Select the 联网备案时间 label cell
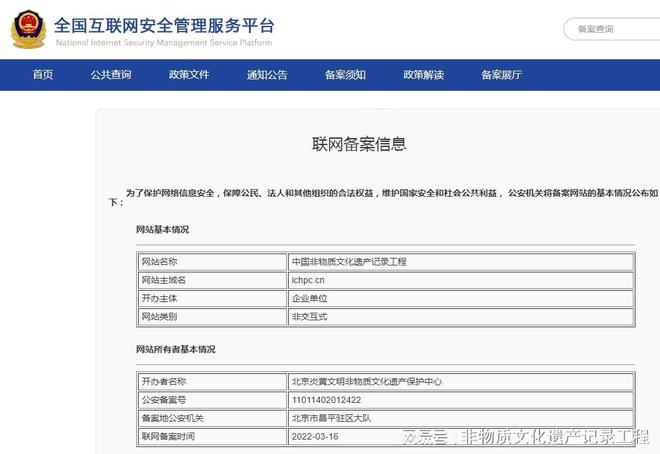 (212, 436)
